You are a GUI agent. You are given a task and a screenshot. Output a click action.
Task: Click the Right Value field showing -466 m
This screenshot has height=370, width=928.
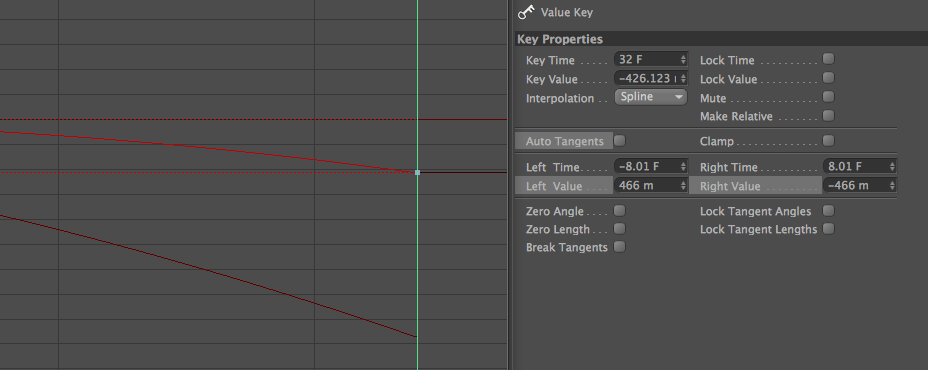[859, 186]
